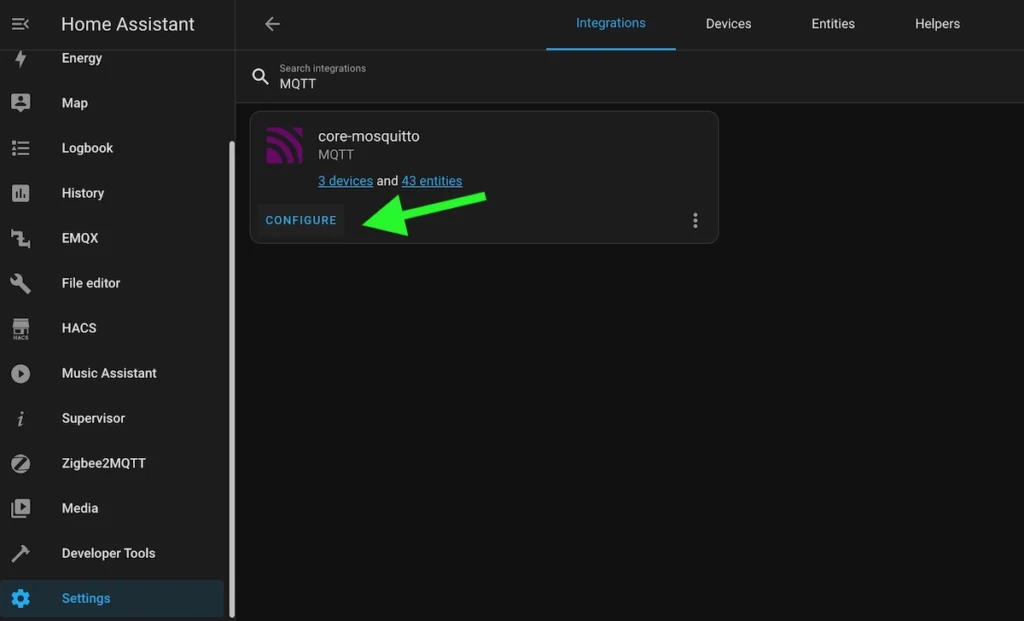Click the Media library icon
Screen dimensions: 1024x621
pyautogui.click(x=20, y=508)
